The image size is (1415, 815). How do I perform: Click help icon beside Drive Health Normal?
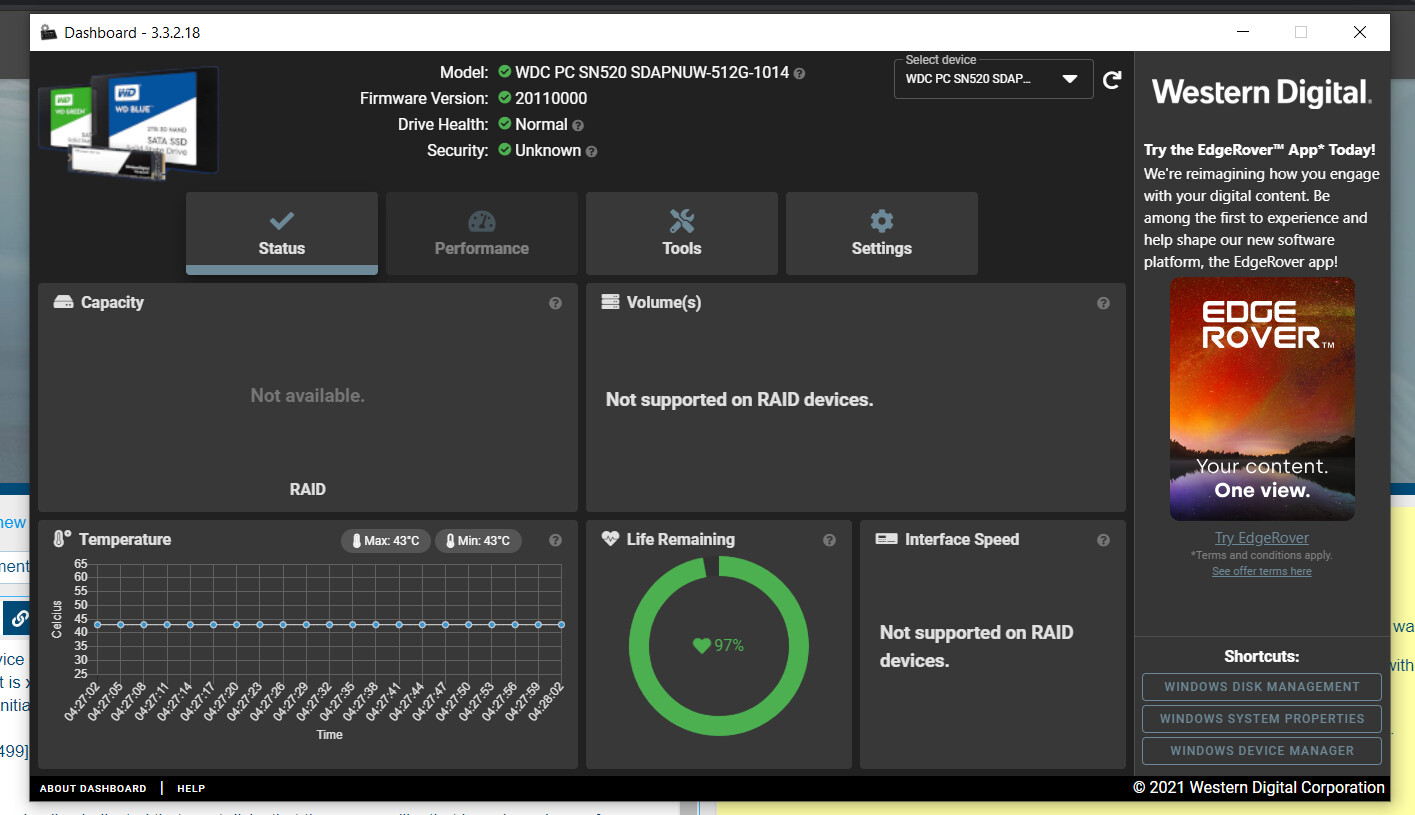(578, 125)
